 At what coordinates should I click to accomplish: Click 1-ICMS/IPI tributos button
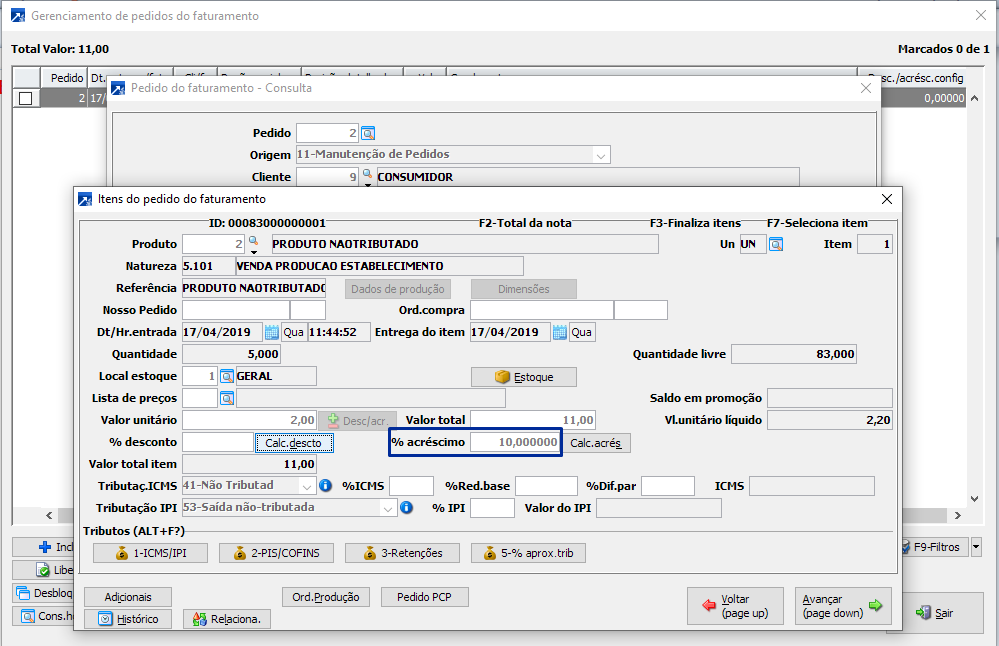[x=150, y=553]
